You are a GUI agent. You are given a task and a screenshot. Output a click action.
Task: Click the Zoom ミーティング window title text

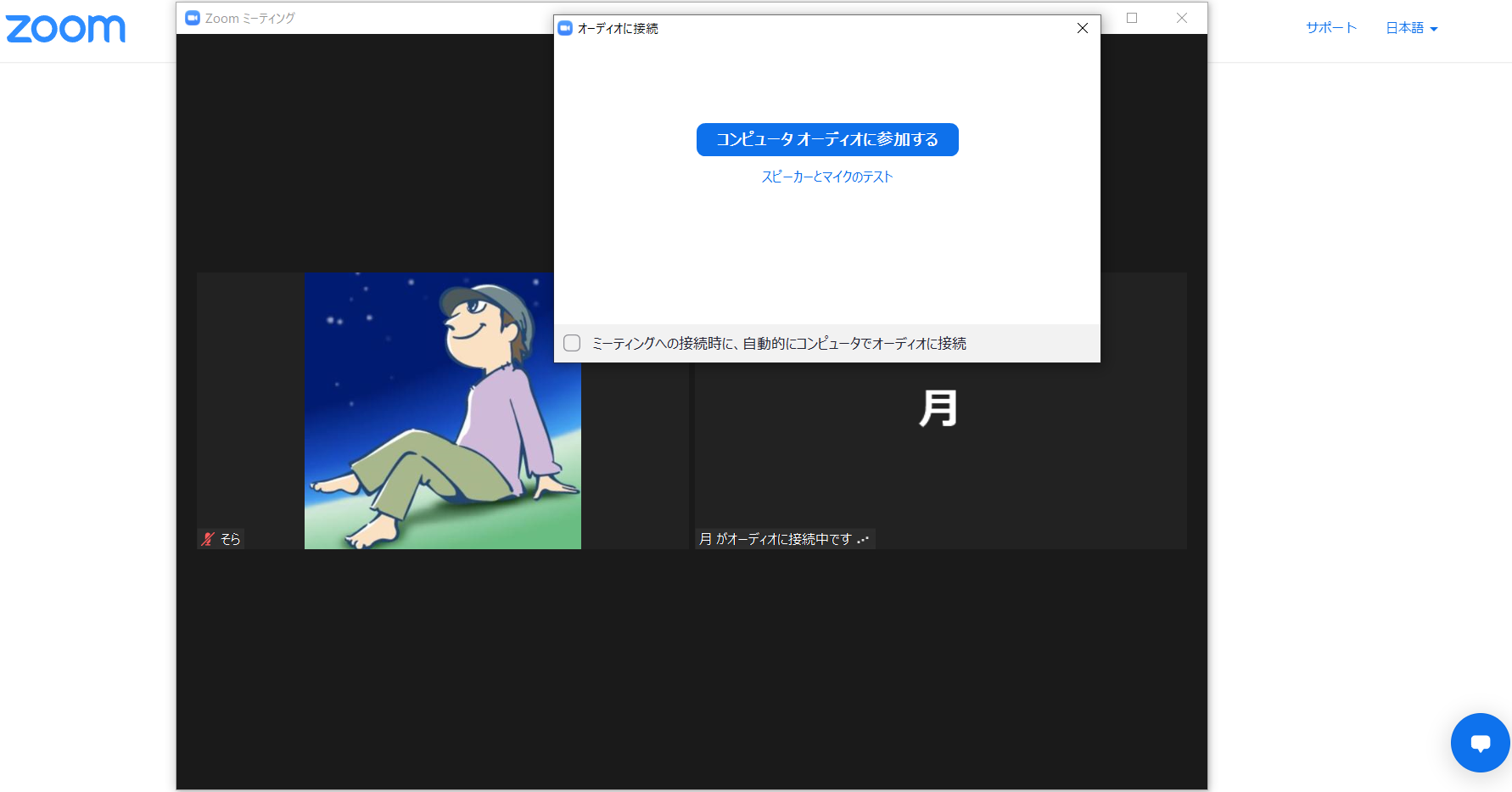pos(249,18)
